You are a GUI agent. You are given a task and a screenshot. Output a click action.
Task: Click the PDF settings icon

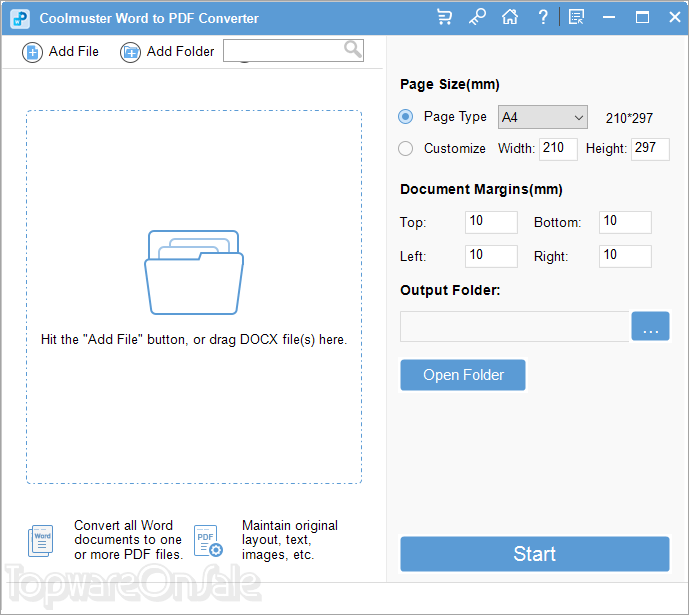(x=208, y=541)
